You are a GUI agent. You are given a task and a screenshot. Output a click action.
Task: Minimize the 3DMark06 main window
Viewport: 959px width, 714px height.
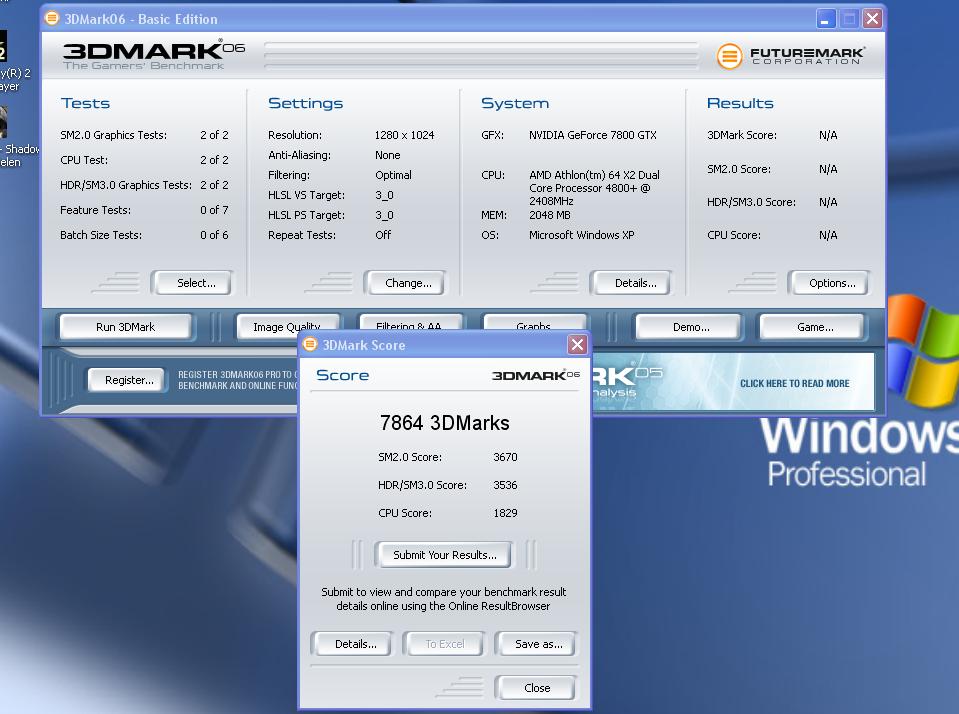coord(826,18)
